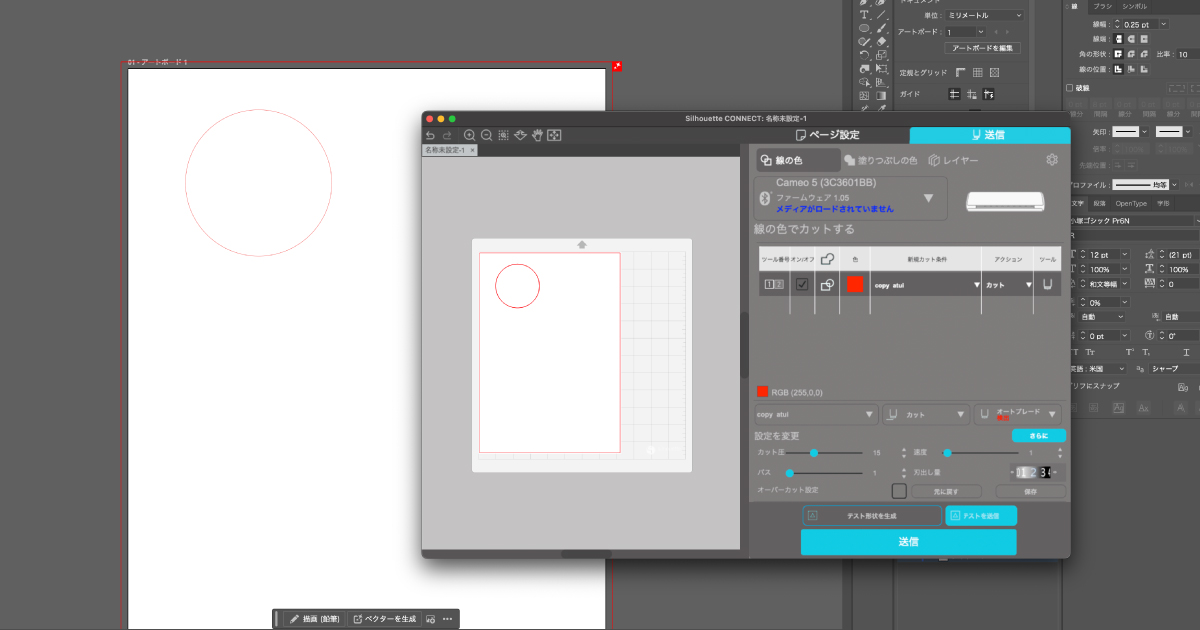Select the Eraser tool in Illustrator toolbar

click(881, 41)
